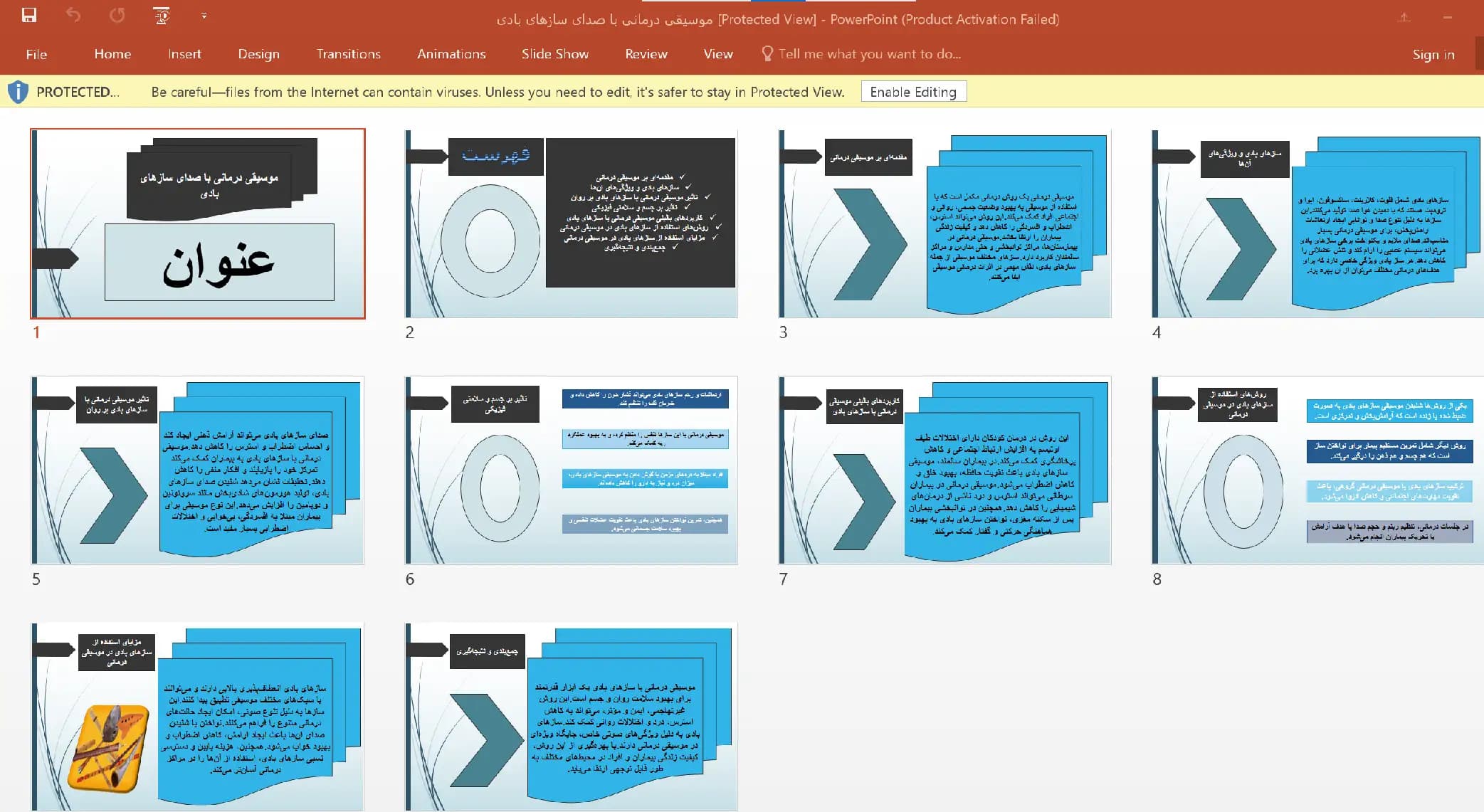Open the File menu
The height and width of the screenshot is (812, 1484).
pyautogui.click(x=36, y=54)
